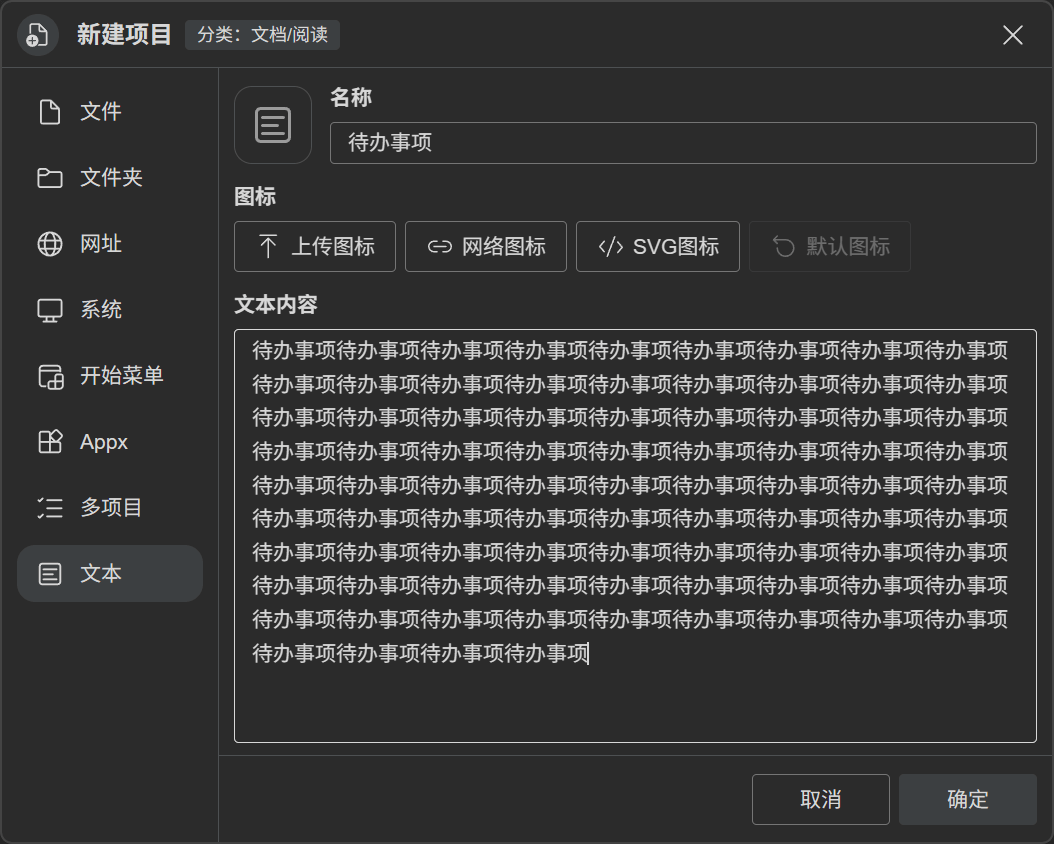Screen dimensions: 1054x844
Task: Choose the 多项目 list icon
Action: tap(50, 507)
